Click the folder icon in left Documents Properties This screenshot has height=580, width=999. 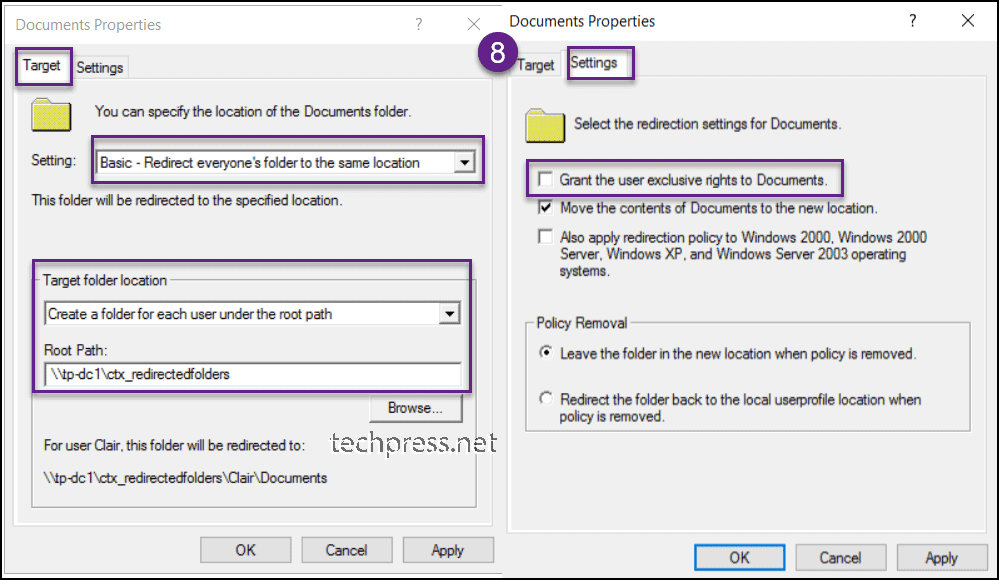tap(51, 115)
